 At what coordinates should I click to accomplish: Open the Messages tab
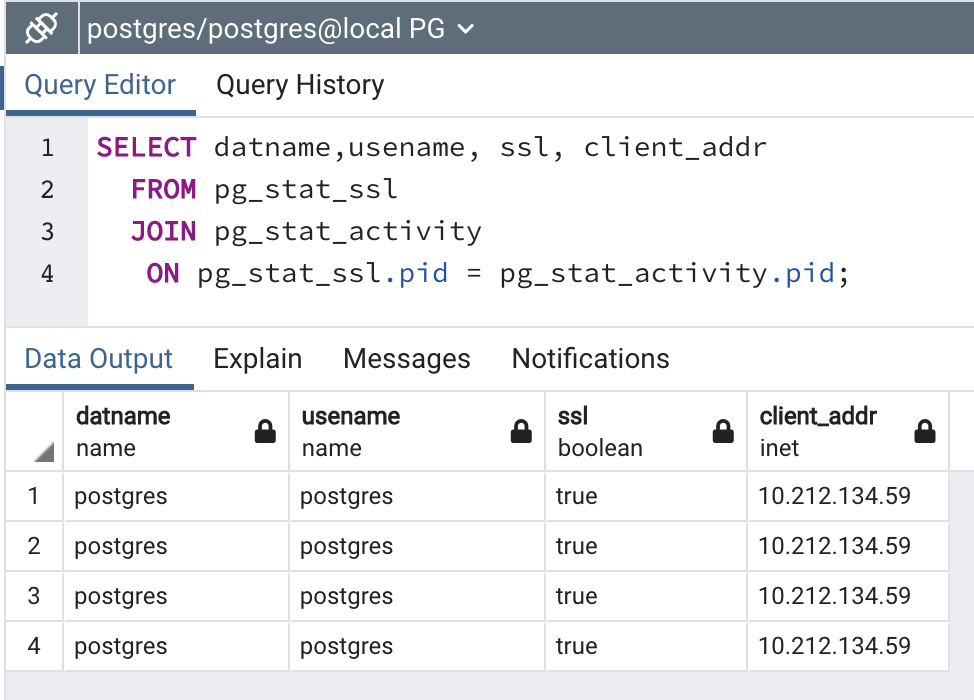coord(407,359)
